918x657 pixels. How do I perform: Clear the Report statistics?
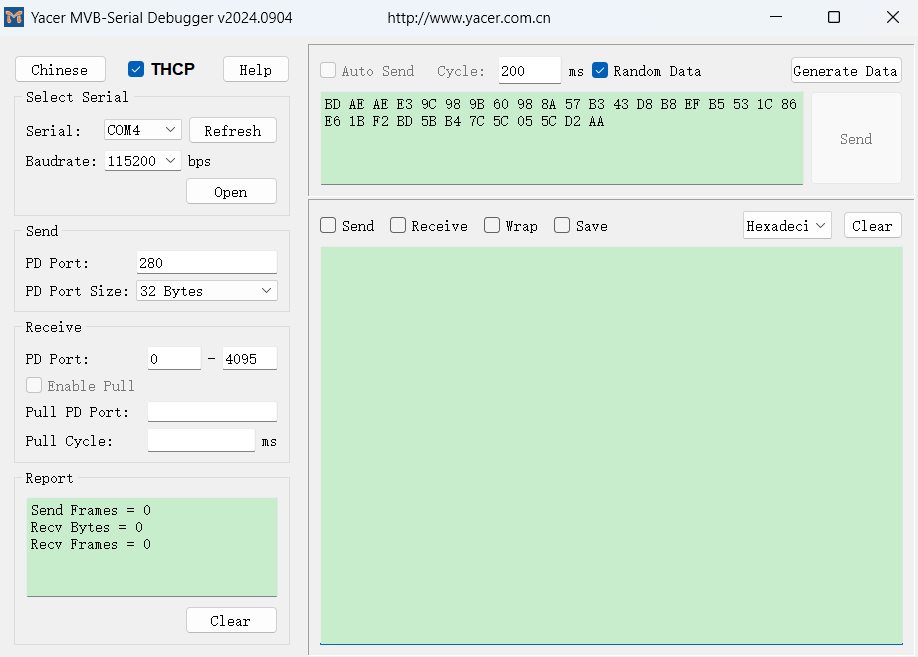(x=231, y=620)
